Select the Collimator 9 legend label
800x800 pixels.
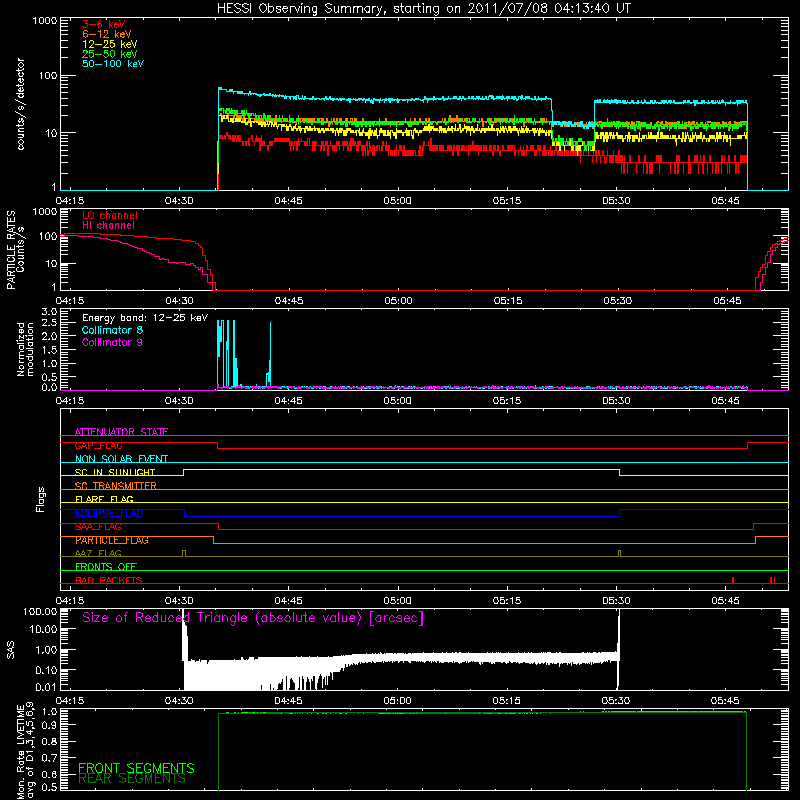(112, 342)
